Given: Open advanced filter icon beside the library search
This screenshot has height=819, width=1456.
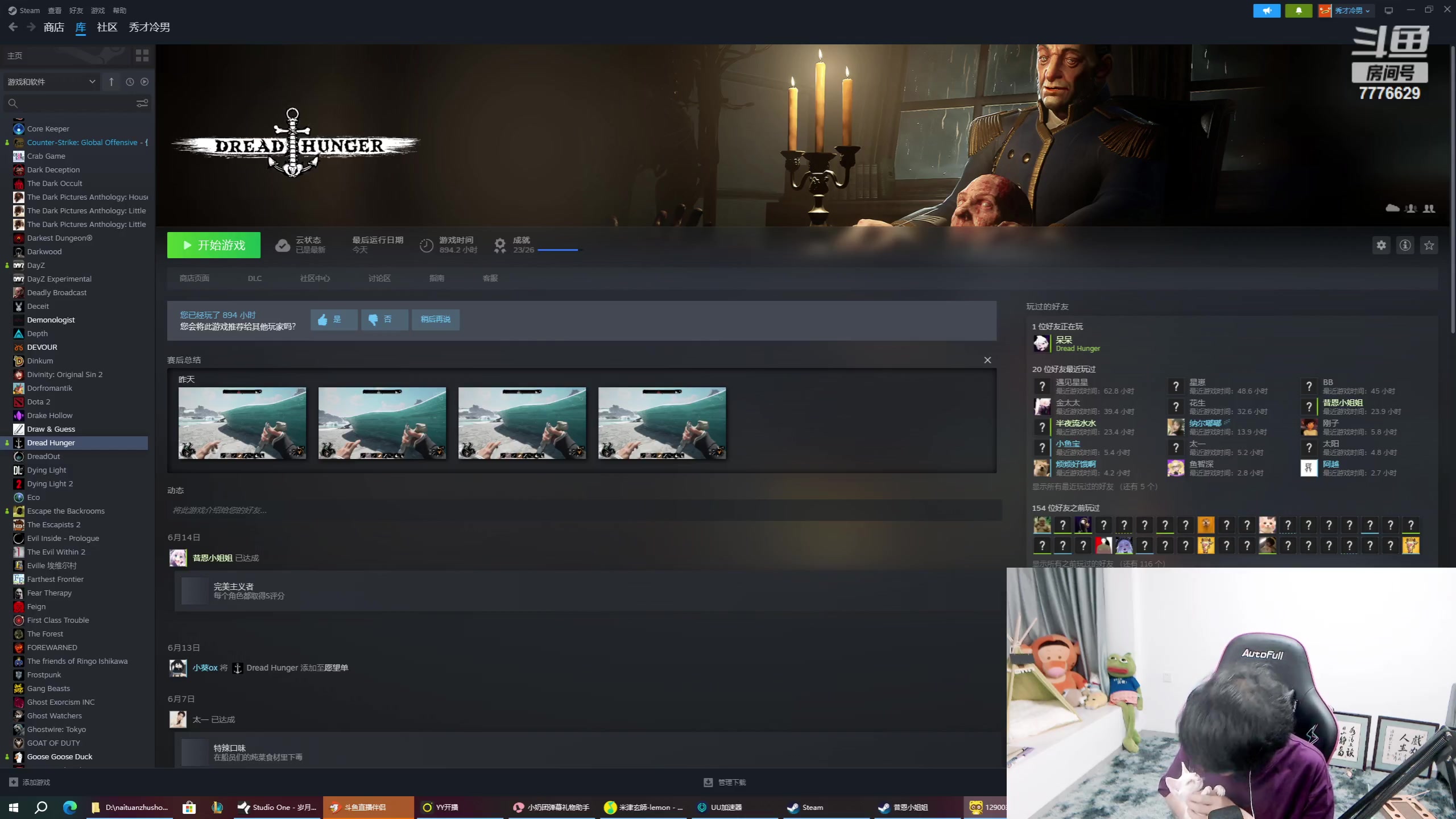Looking at the screenshot, I should click(142, 103).
